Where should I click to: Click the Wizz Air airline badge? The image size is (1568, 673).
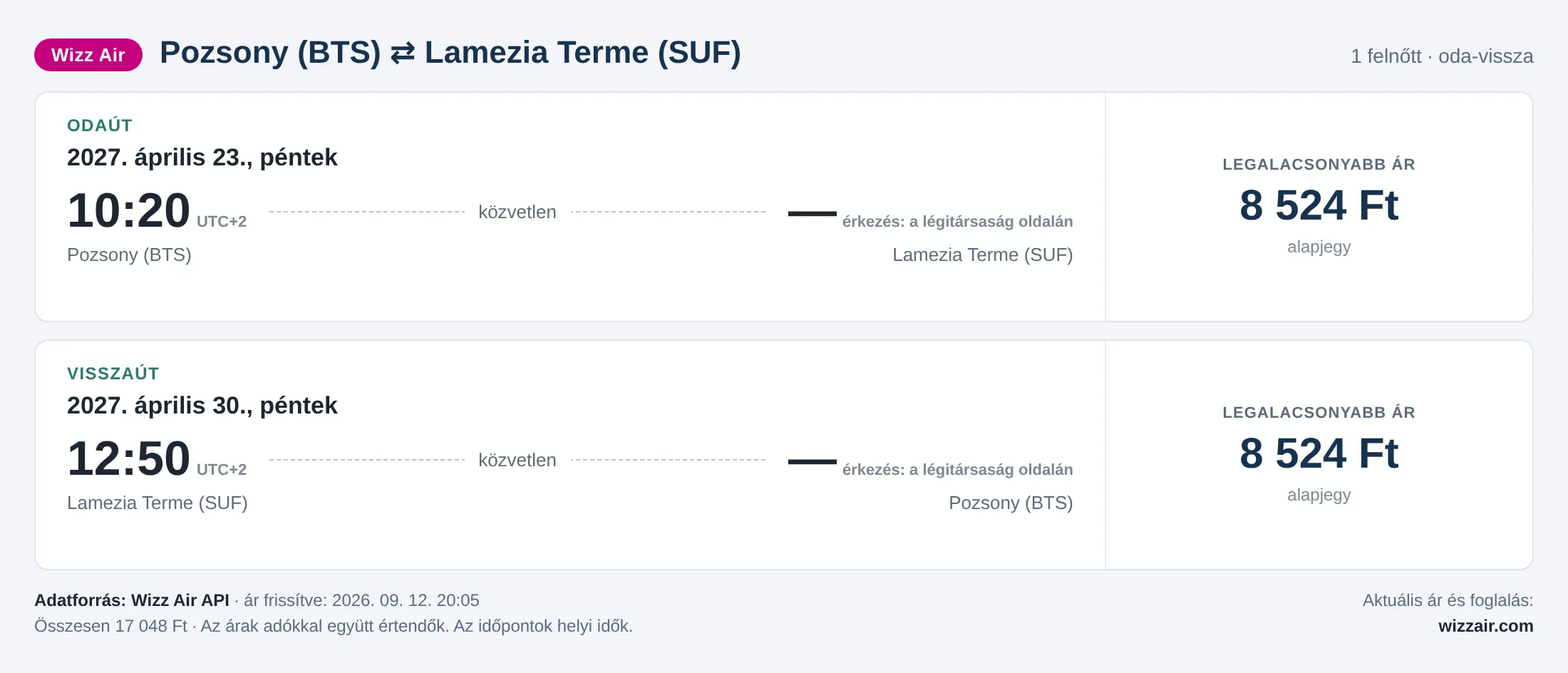[88, 55]
